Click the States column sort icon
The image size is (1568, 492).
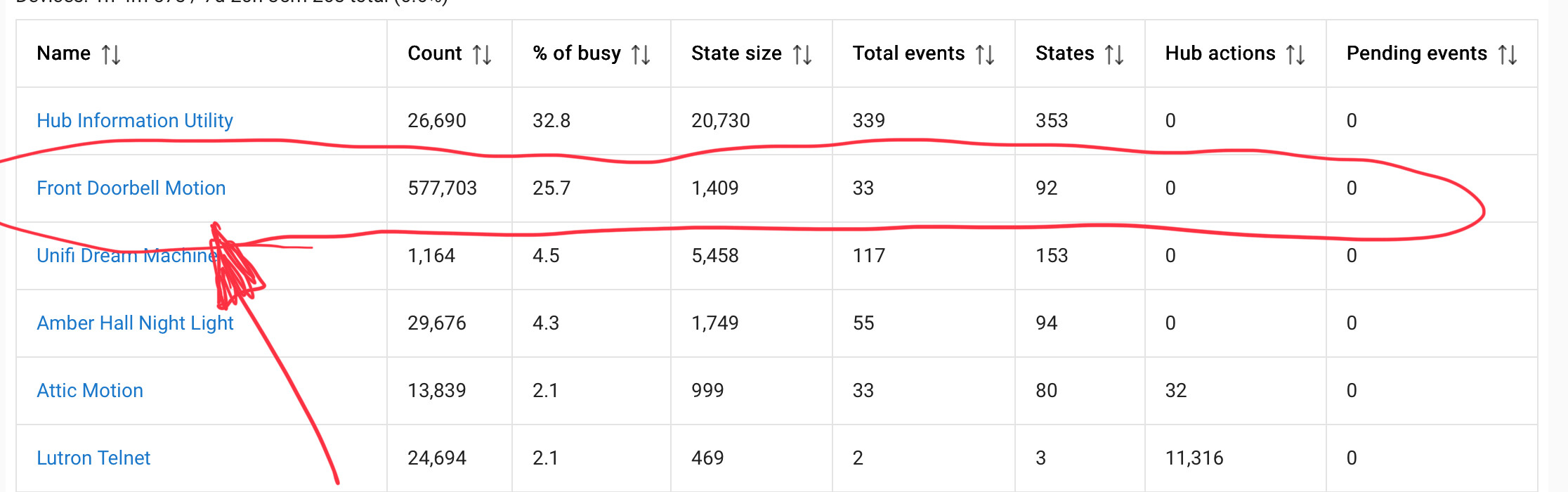[x=1114, y=54]
